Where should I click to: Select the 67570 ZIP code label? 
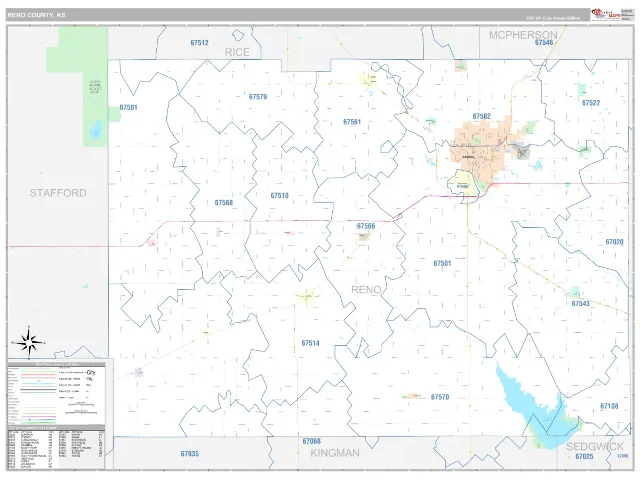440,397
